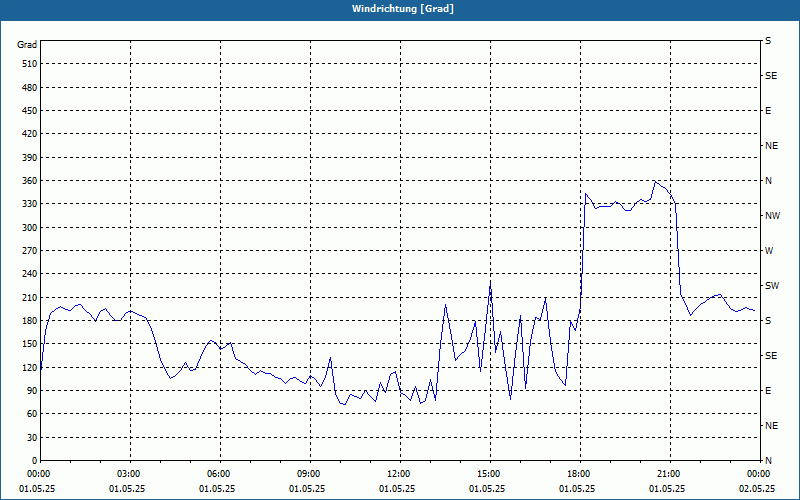The image size is (800, 500).
Task: Select the 150 degree label
Action: coord(29,344)
